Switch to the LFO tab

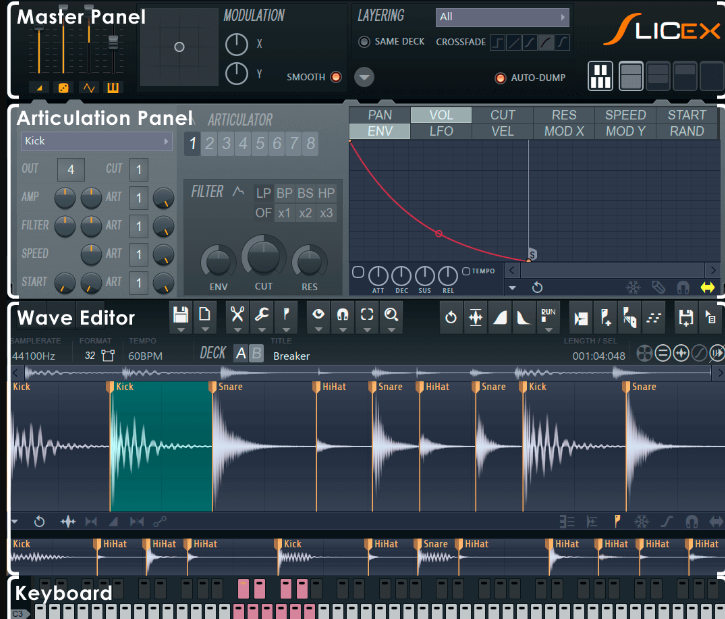click(x=441, y=131)
